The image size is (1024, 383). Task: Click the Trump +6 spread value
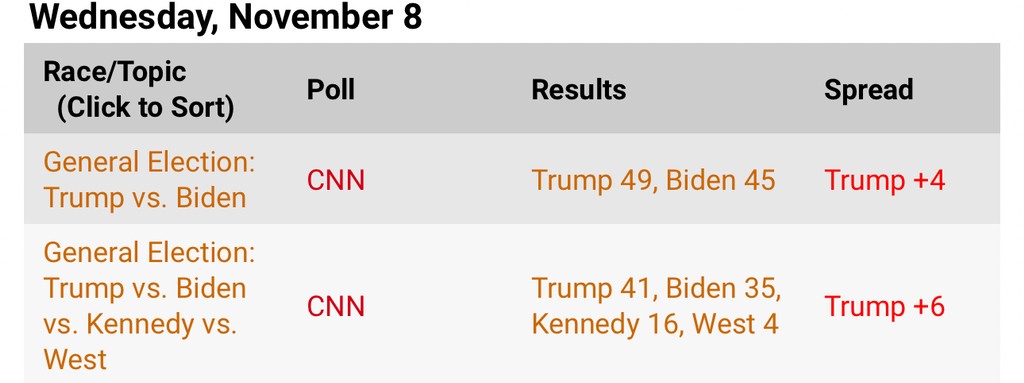(885, 307)
